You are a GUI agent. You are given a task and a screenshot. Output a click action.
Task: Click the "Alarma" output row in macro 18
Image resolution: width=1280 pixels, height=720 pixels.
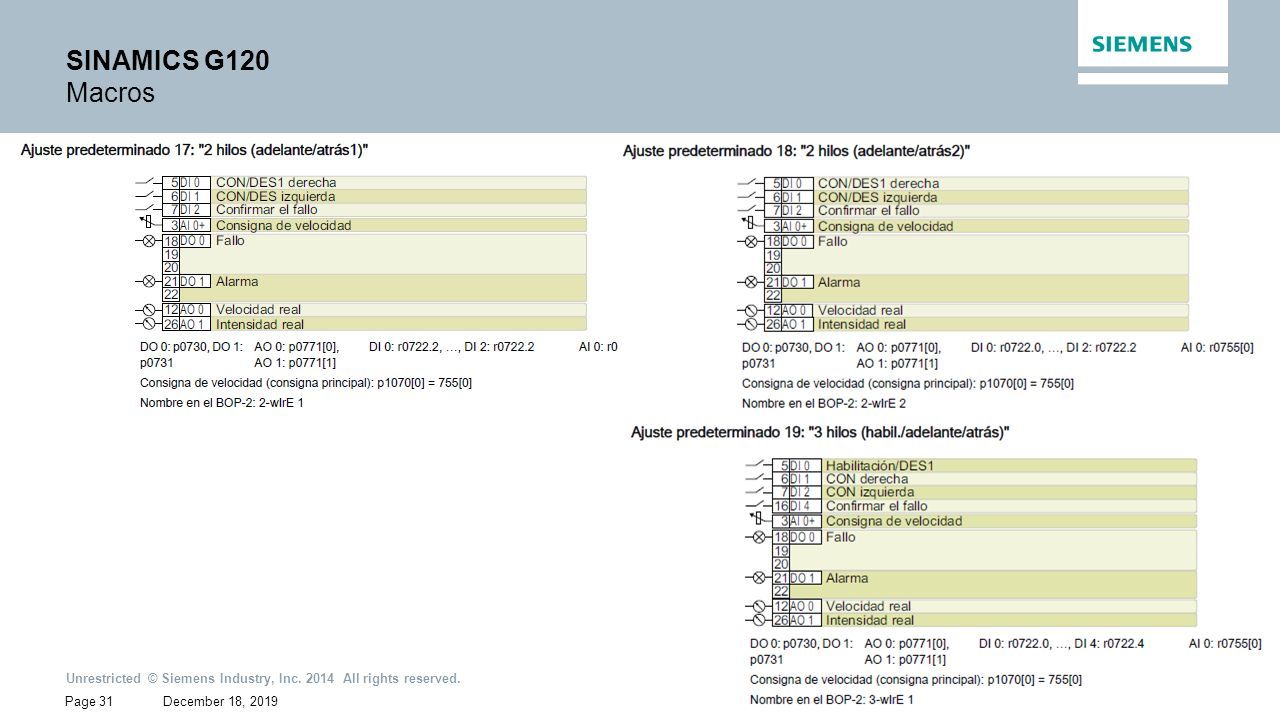[976, 289]
